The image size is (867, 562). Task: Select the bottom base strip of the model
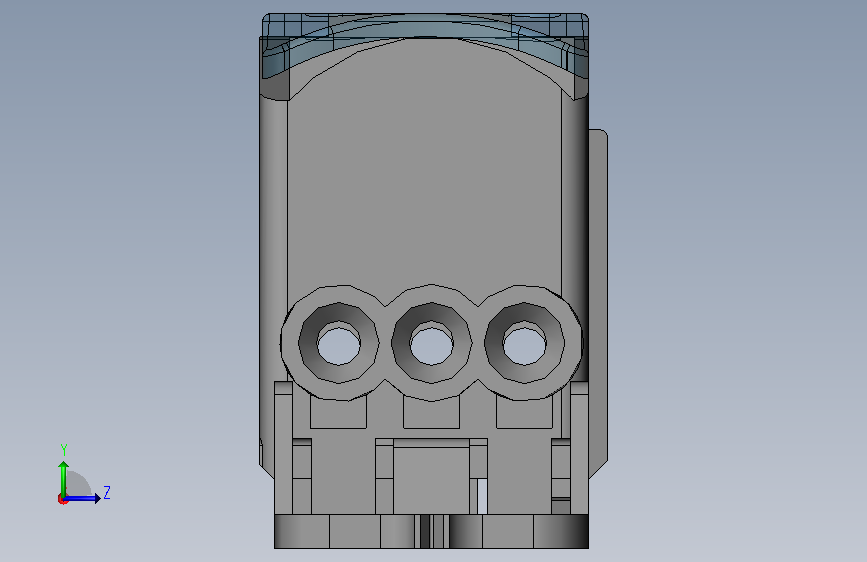(x=431, y=532)
